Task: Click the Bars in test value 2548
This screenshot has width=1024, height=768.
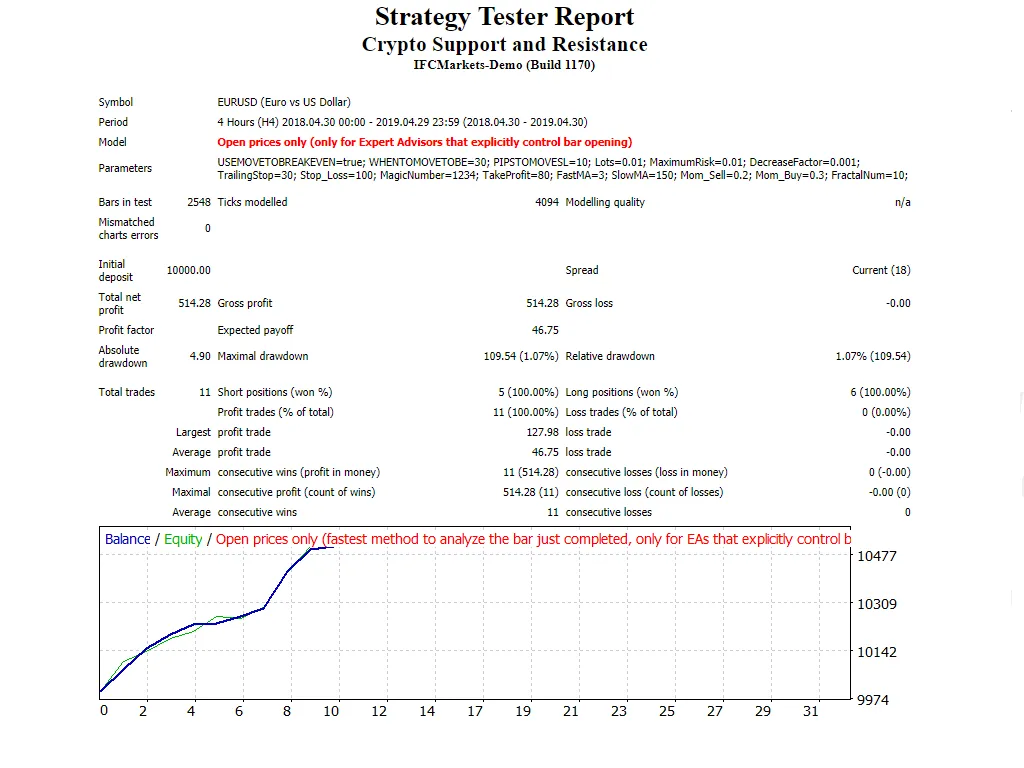Action: click(200, 201)
